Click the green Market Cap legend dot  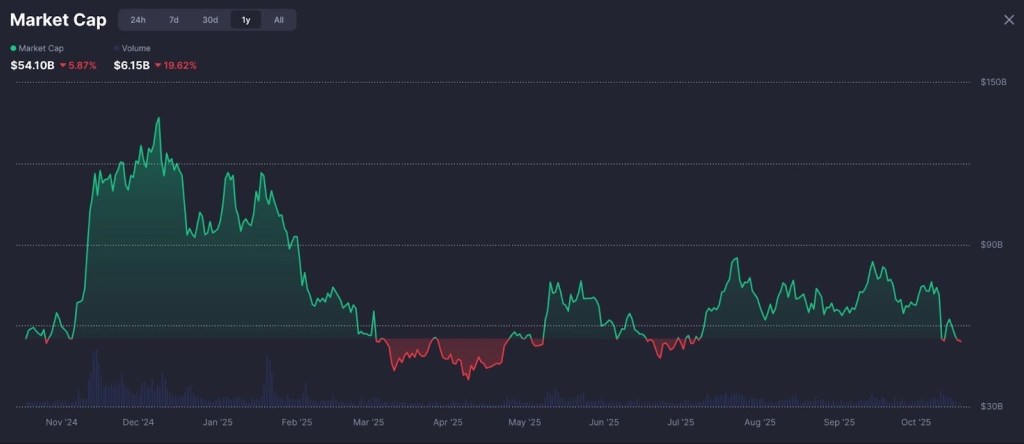[x=14, y=48]
